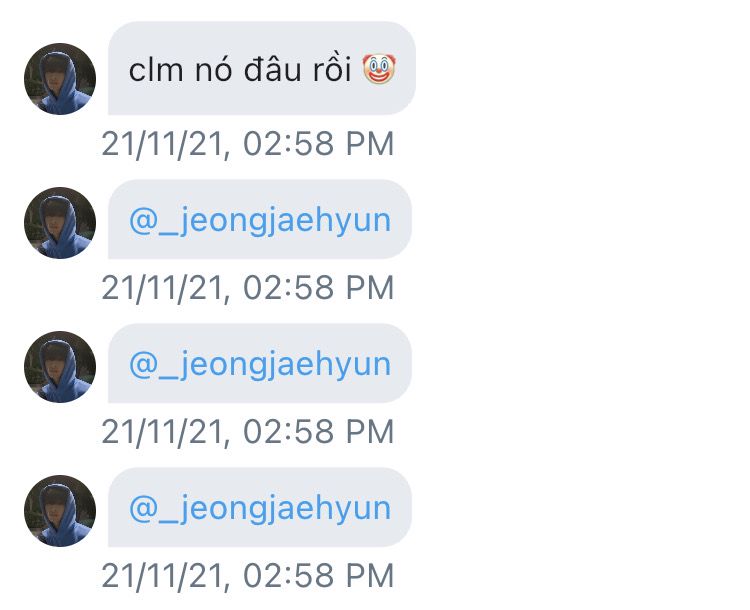Tap the avatar beside the first @_jeongjaehyun mention
The width and height of the screenshot is (750, 610).
point(60,223)
